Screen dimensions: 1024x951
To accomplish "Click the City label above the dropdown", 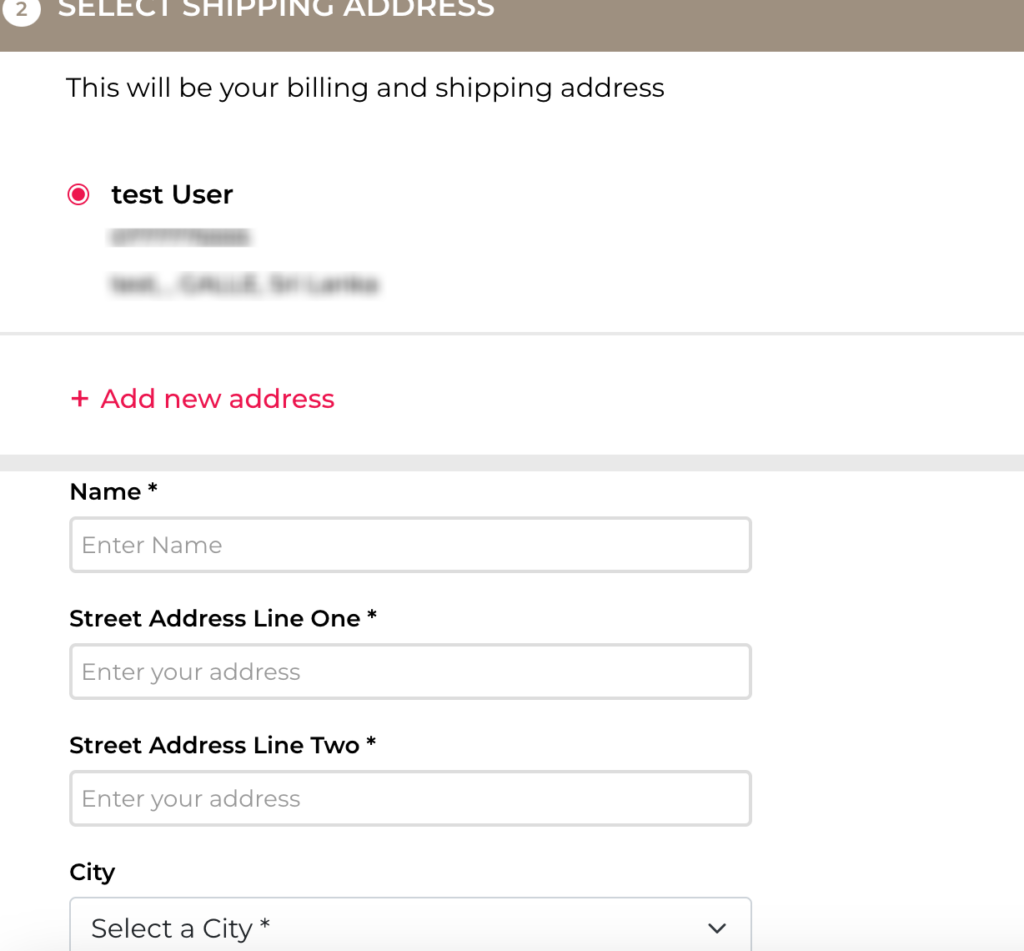I will (x=92, y=872).
